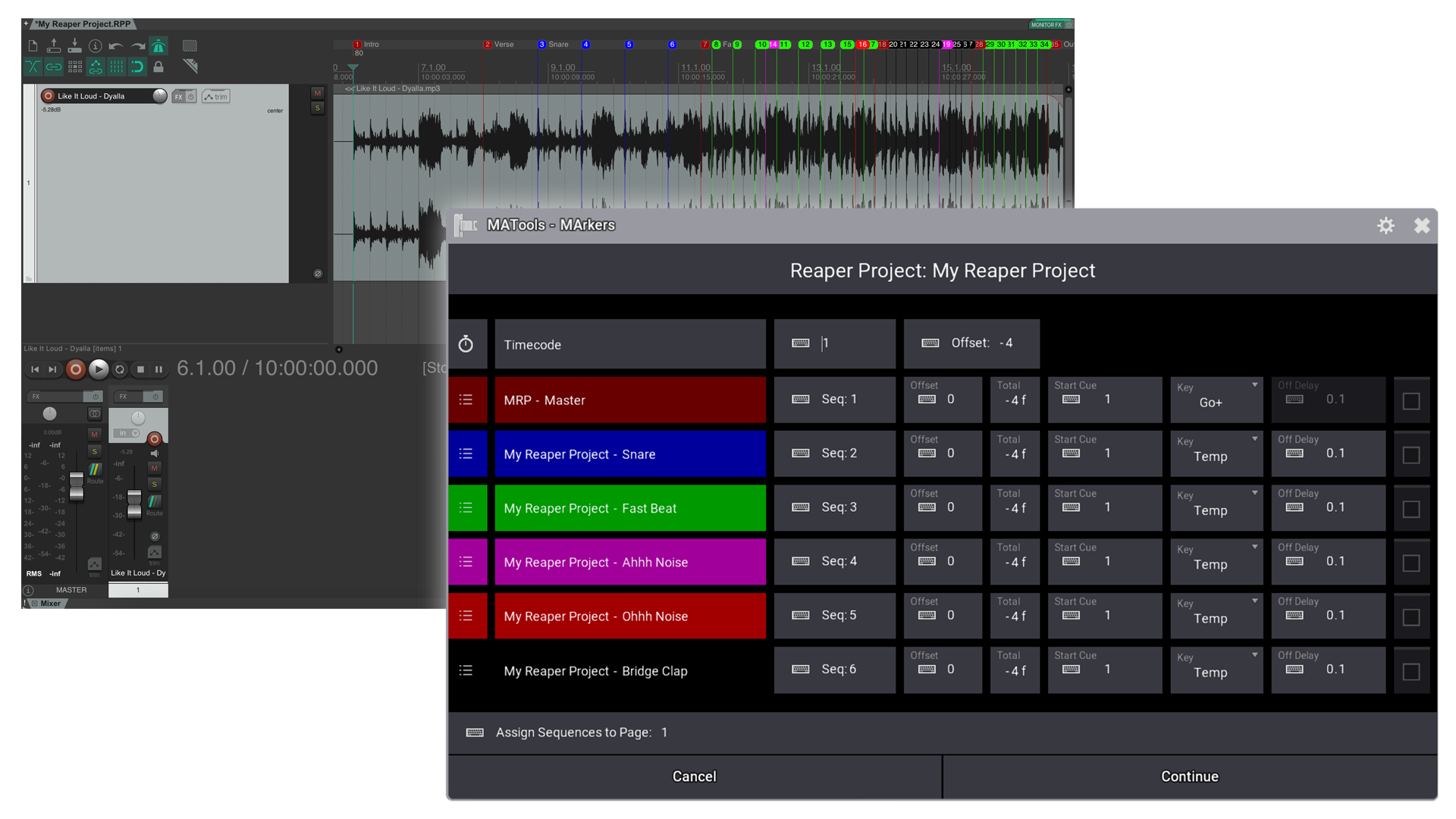This screenshot has width=1456, height=819.
Task: Open FX for Like It Loud track
Action: (179, 96)
